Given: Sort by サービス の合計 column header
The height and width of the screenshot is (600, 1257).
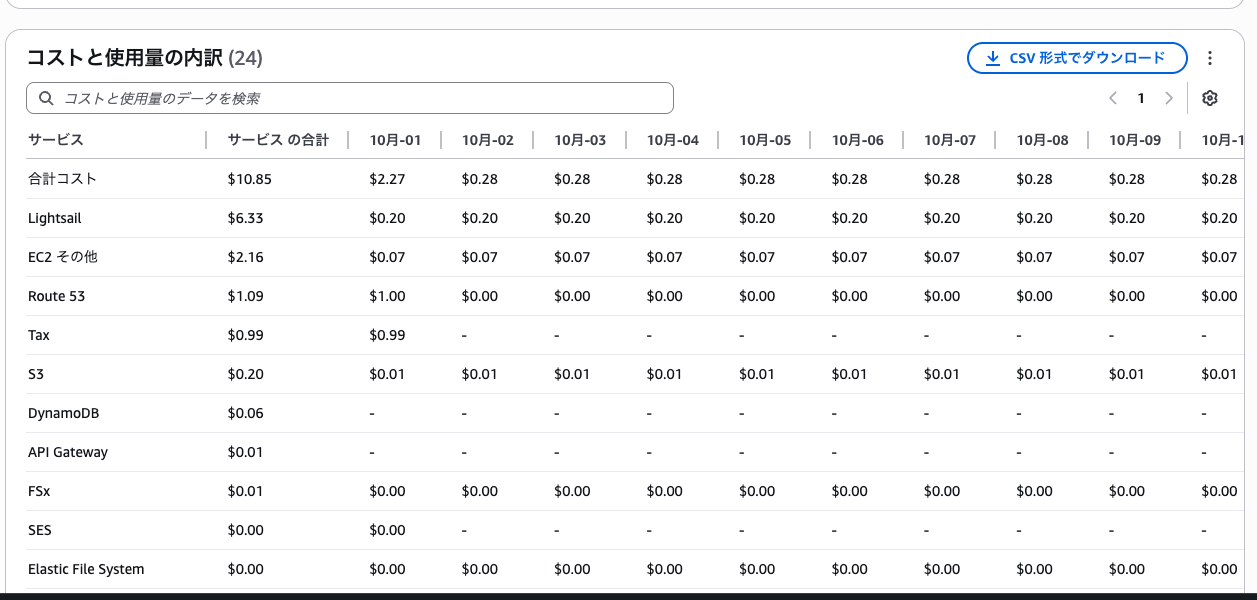Looking at the screenshot, I should pos(278,140).
